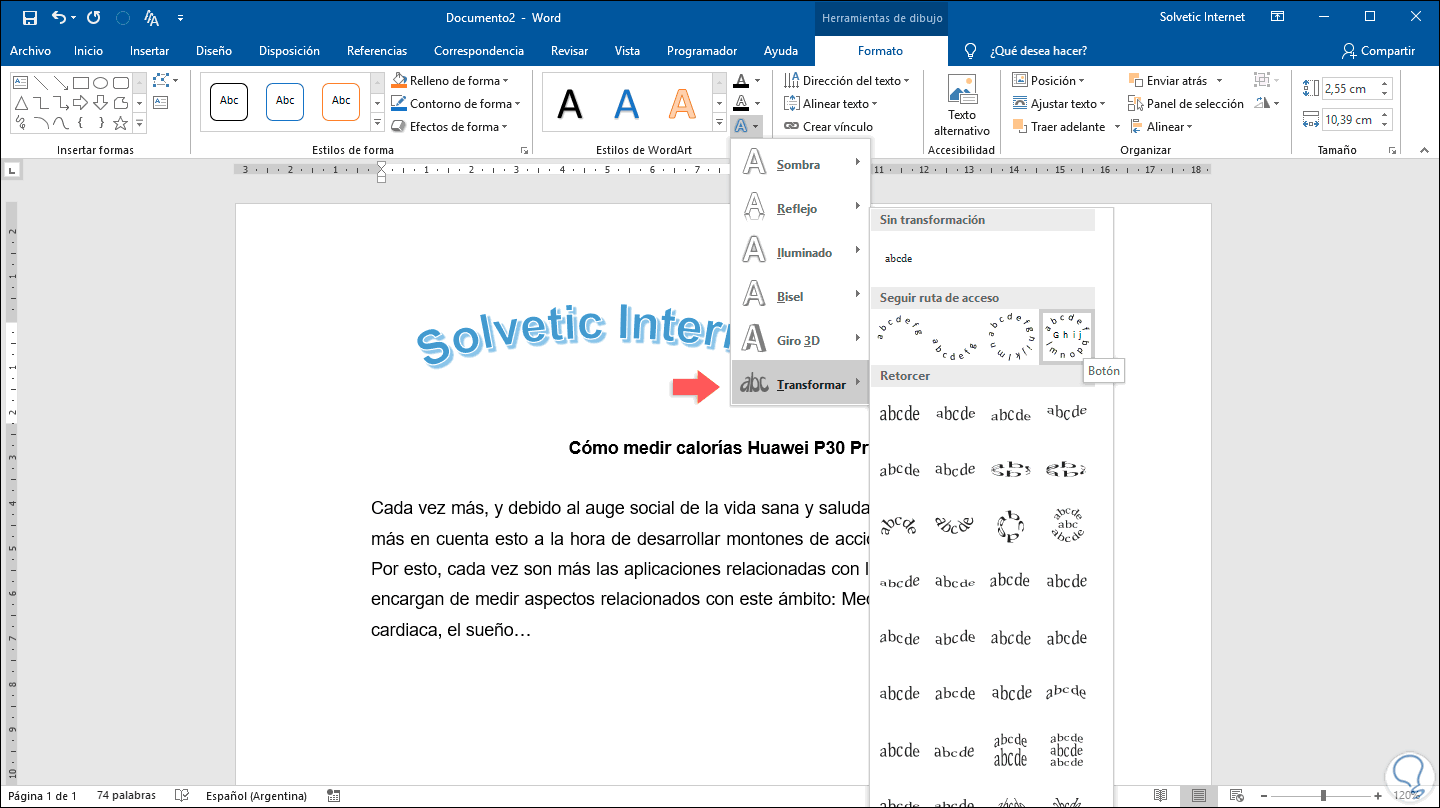Repeat the last action in quick access toolbar
1440x808 pixels.
click(94, 18)
